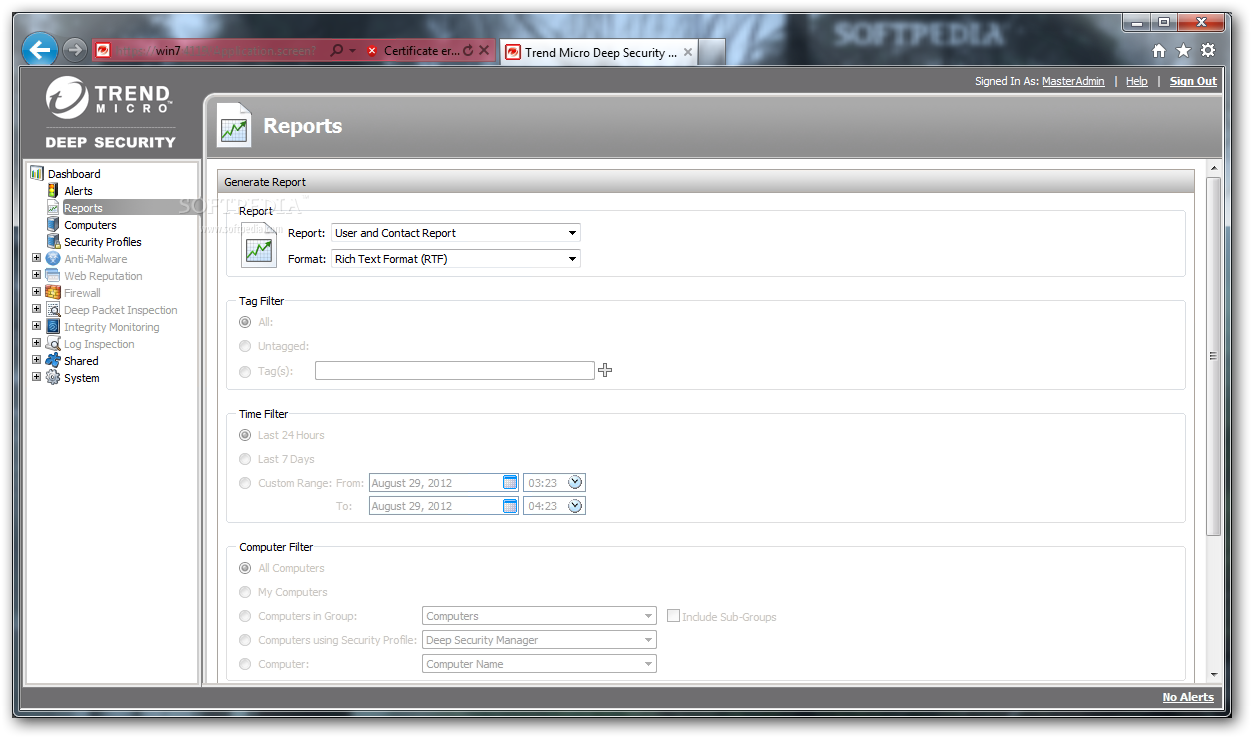Open the From time clock picker
The height and width of the screenshot is (738, 1252).
(x=575, y=482)
